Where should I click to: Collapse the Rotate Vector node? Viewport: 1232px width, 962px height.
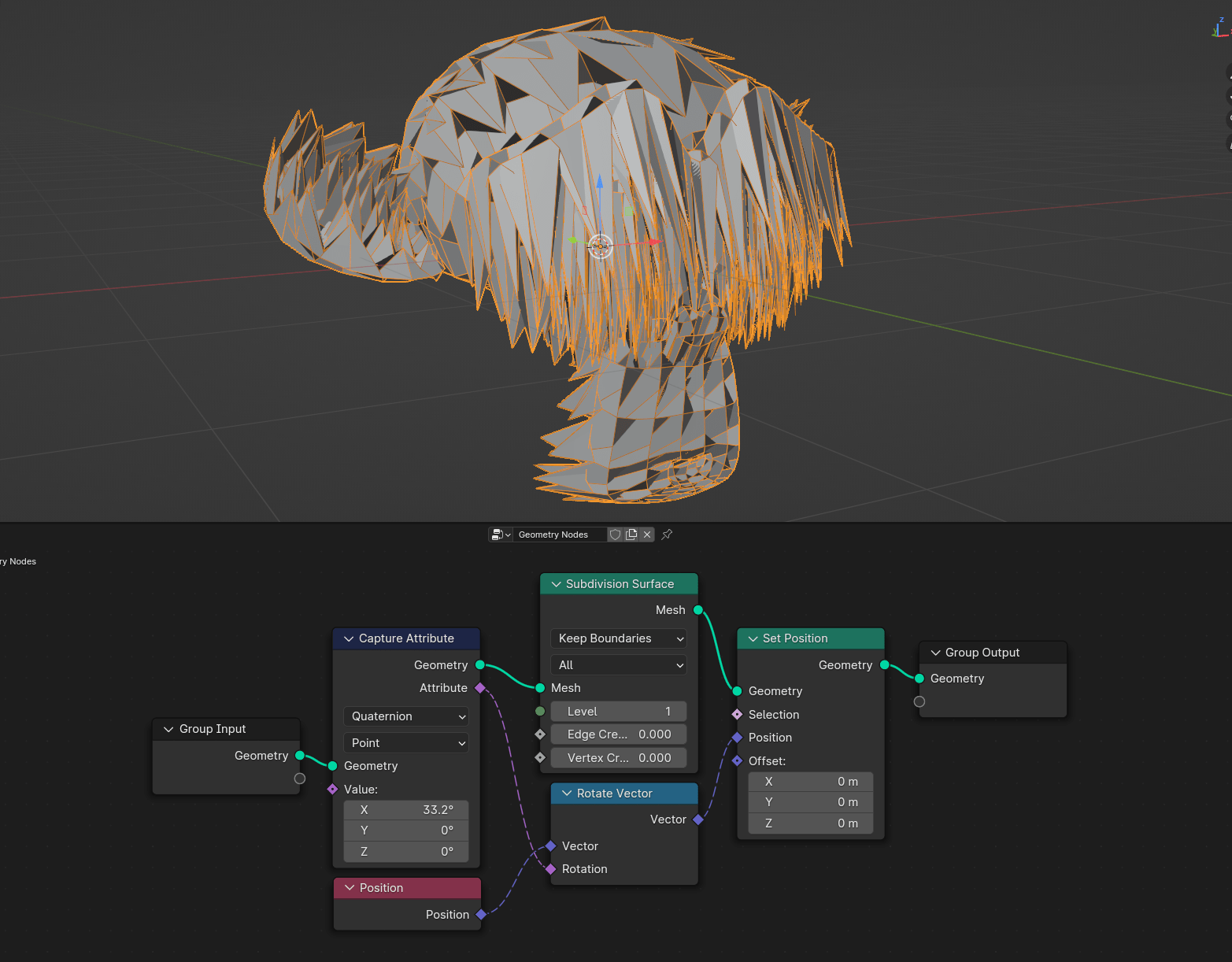(568, 794)
